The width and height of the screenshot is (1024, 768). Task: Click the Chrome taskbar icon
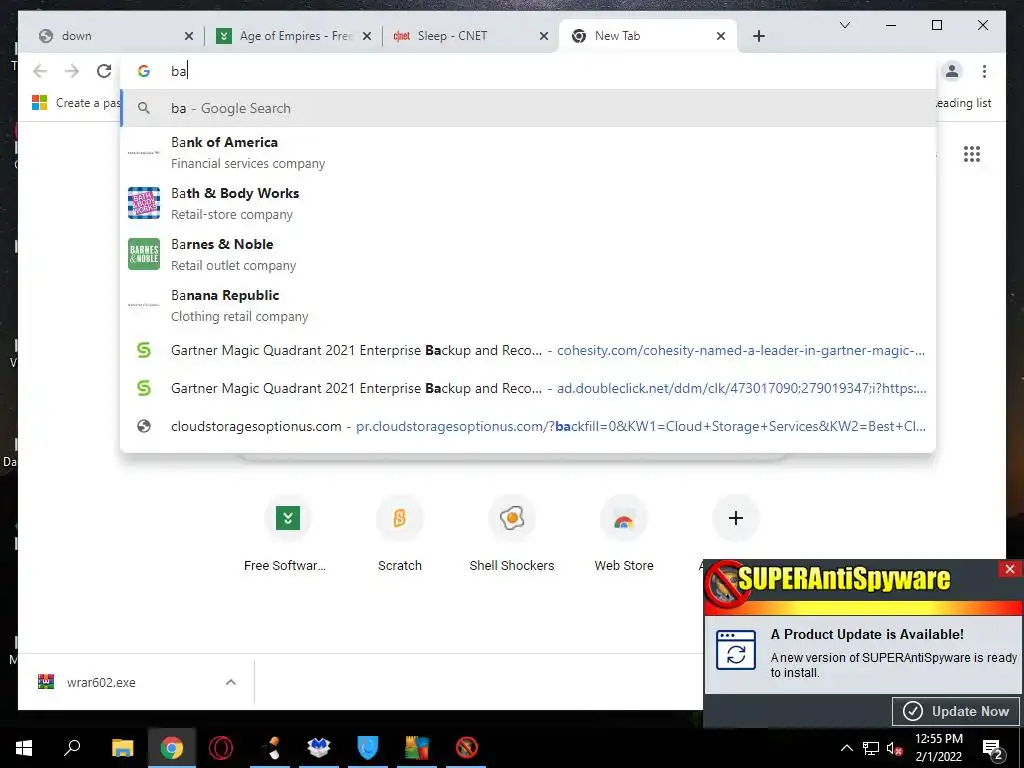pyautogui.click(x=172, y=748)
